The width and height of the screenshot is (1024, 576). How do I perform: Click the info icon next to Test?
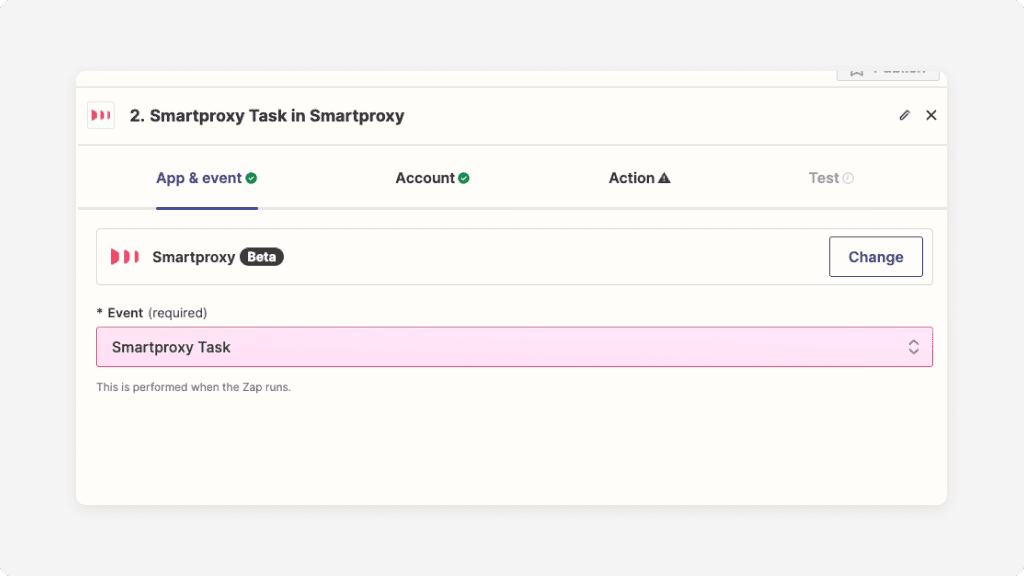(848, 178)
